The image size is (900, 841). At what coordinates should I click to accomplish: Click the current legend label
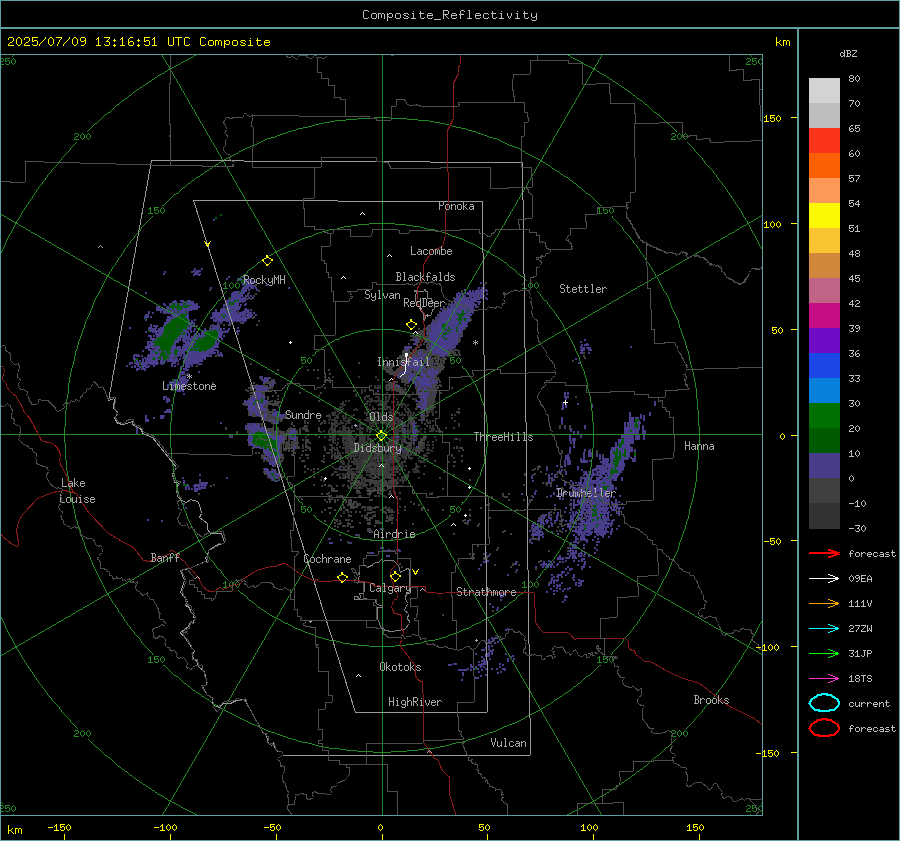pos(868,703)
